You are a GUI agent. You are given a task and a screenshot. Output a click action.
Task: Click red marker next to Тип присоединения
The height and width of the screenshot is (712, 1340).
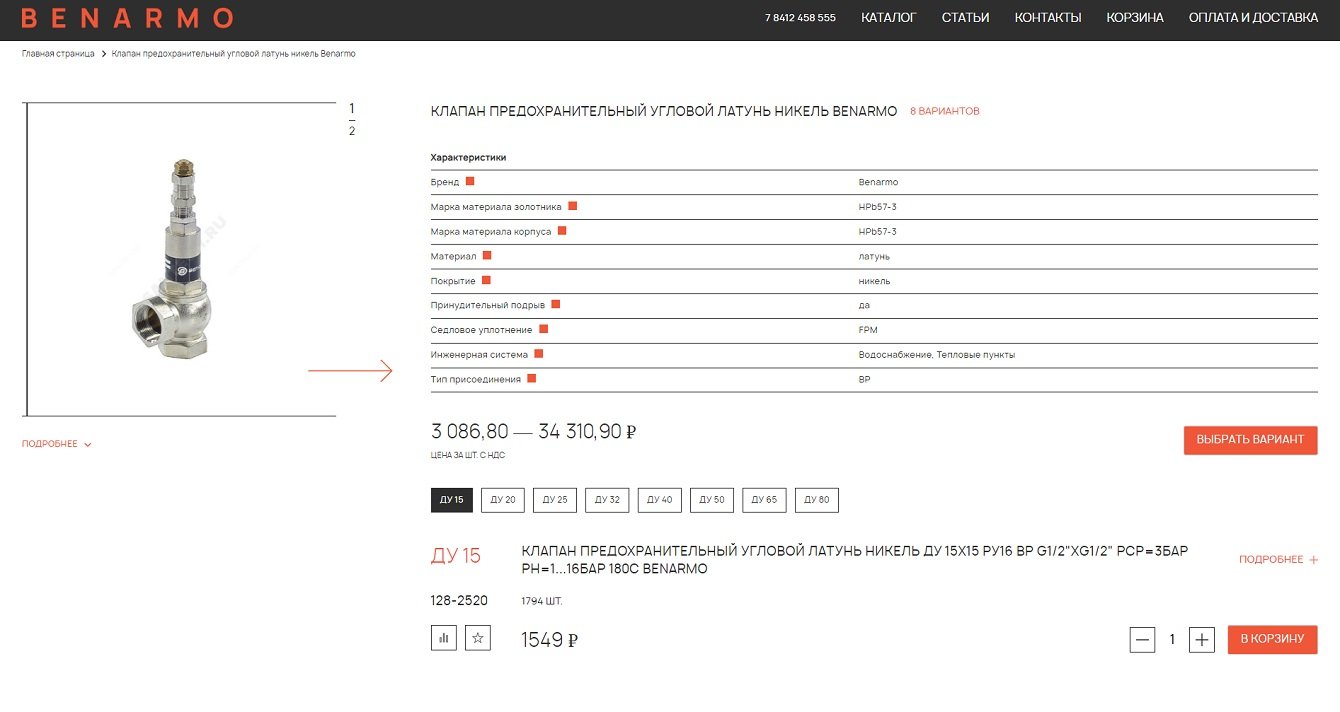(532, 378)
